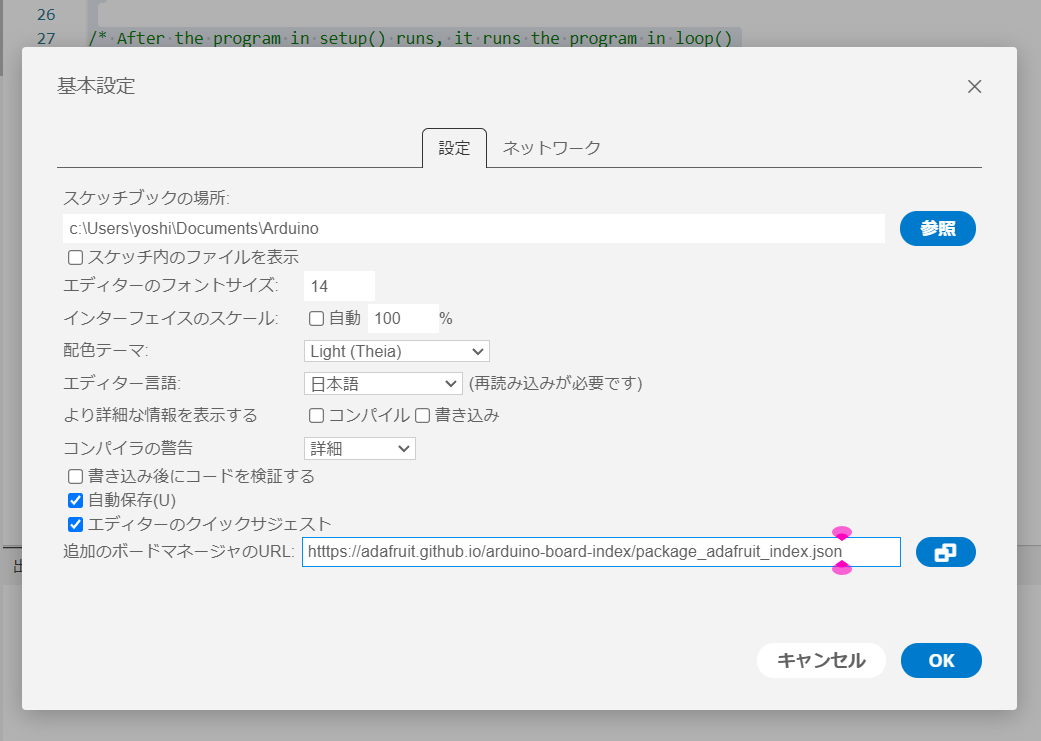This screenshot has height=741, width=1041.
Task: Open the コンパイラの警告 詳細 dropdown
Action: (x=360, y=449)
